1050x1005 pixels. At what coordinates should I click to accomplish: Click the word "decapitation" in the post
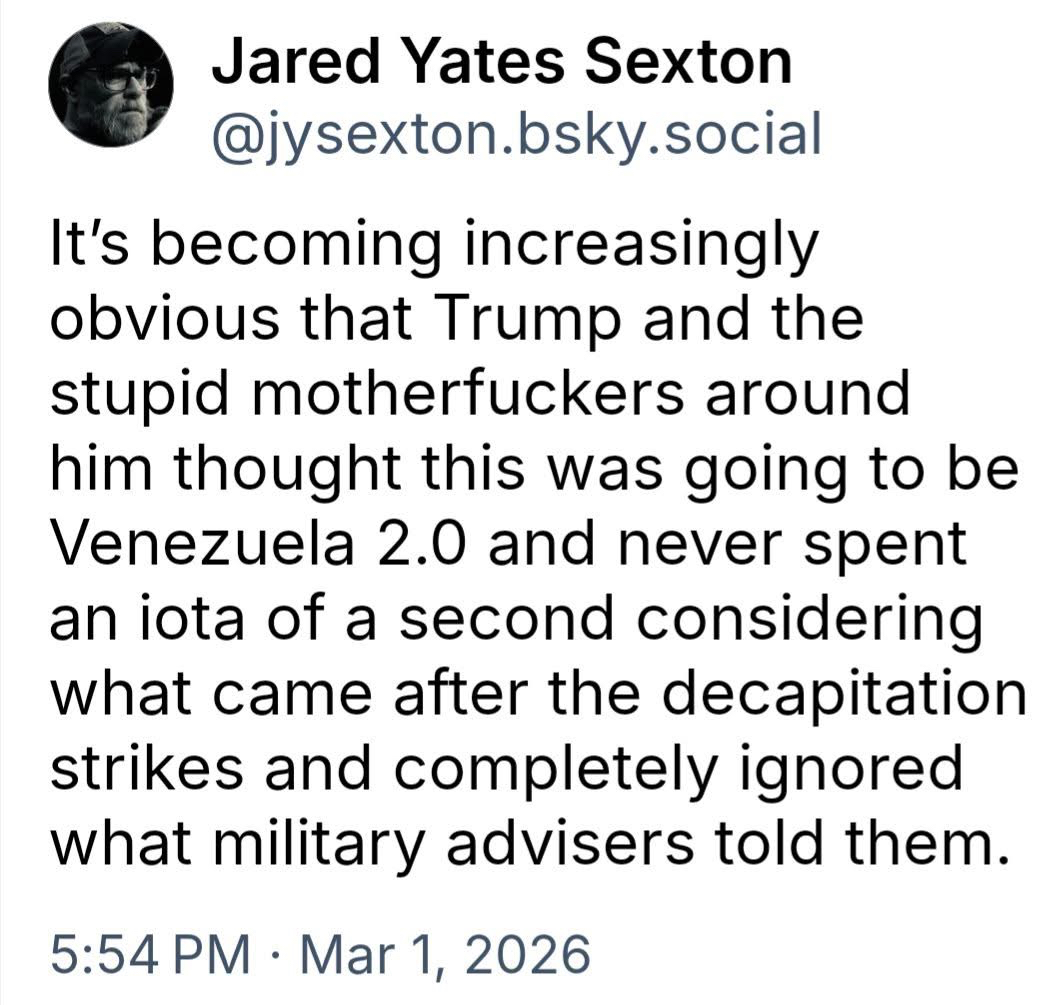[856, 696]
